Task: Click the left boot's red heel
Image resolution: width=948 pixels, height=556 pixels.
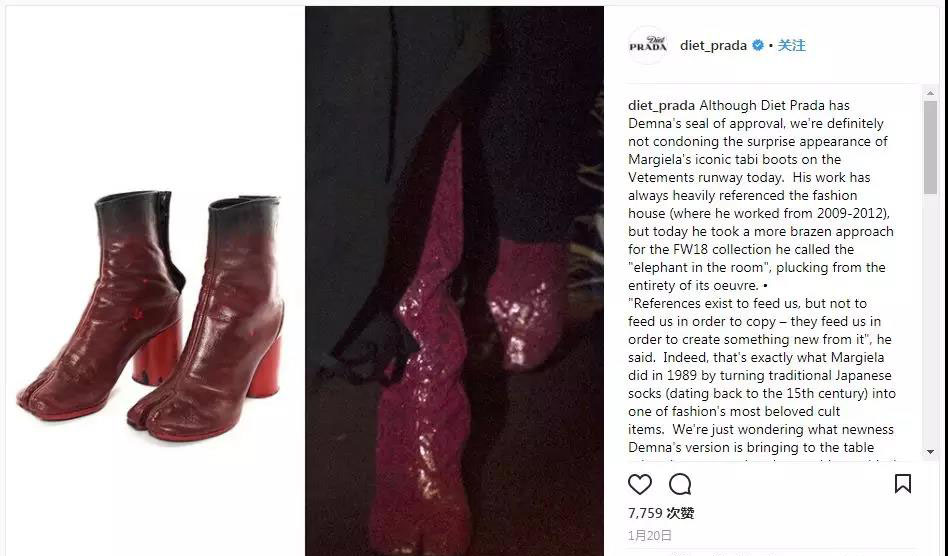Action: click(x=157, y=352)
